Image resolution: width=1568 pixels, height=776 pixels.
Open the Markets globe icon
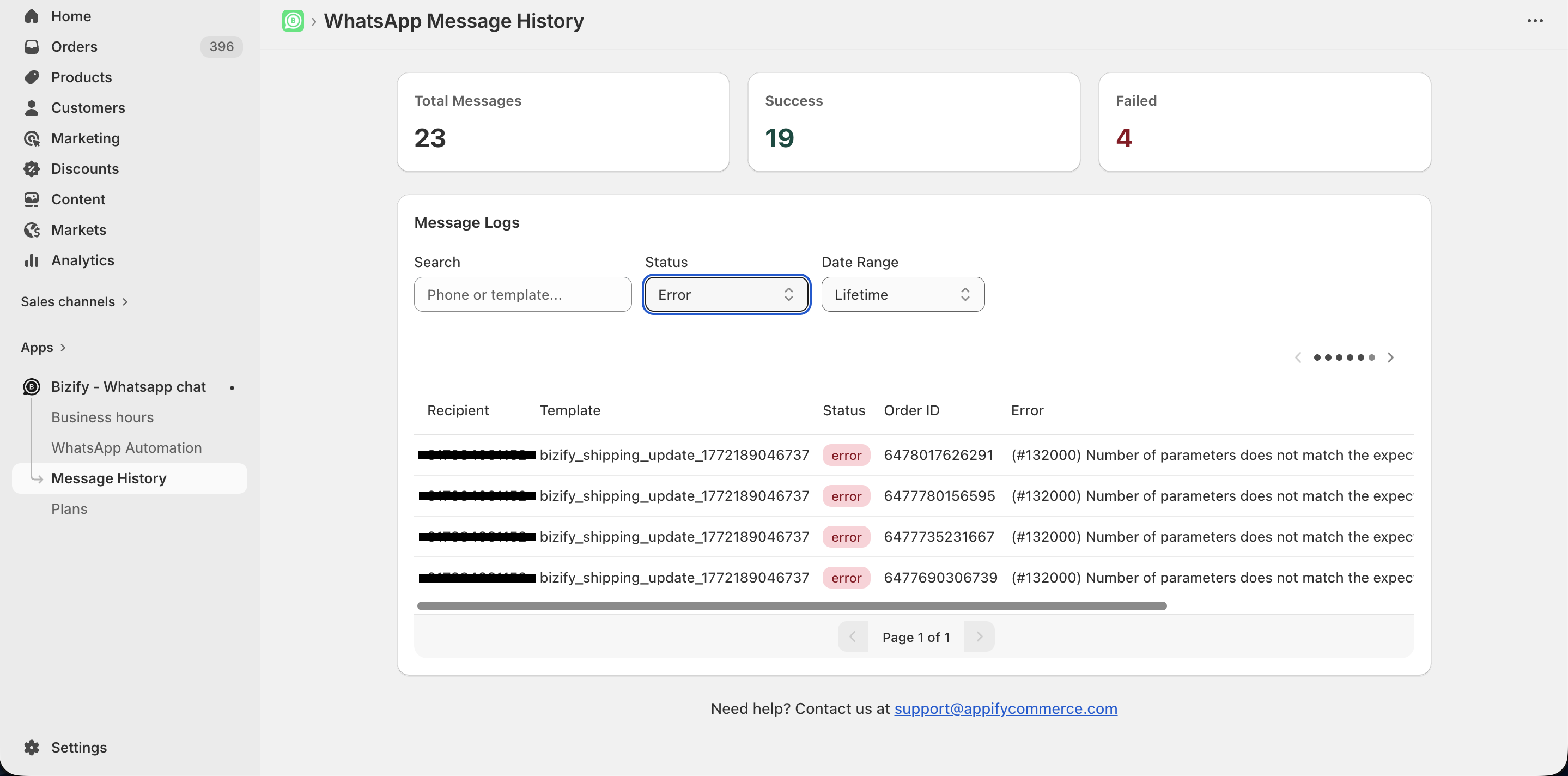coord(32,229)
